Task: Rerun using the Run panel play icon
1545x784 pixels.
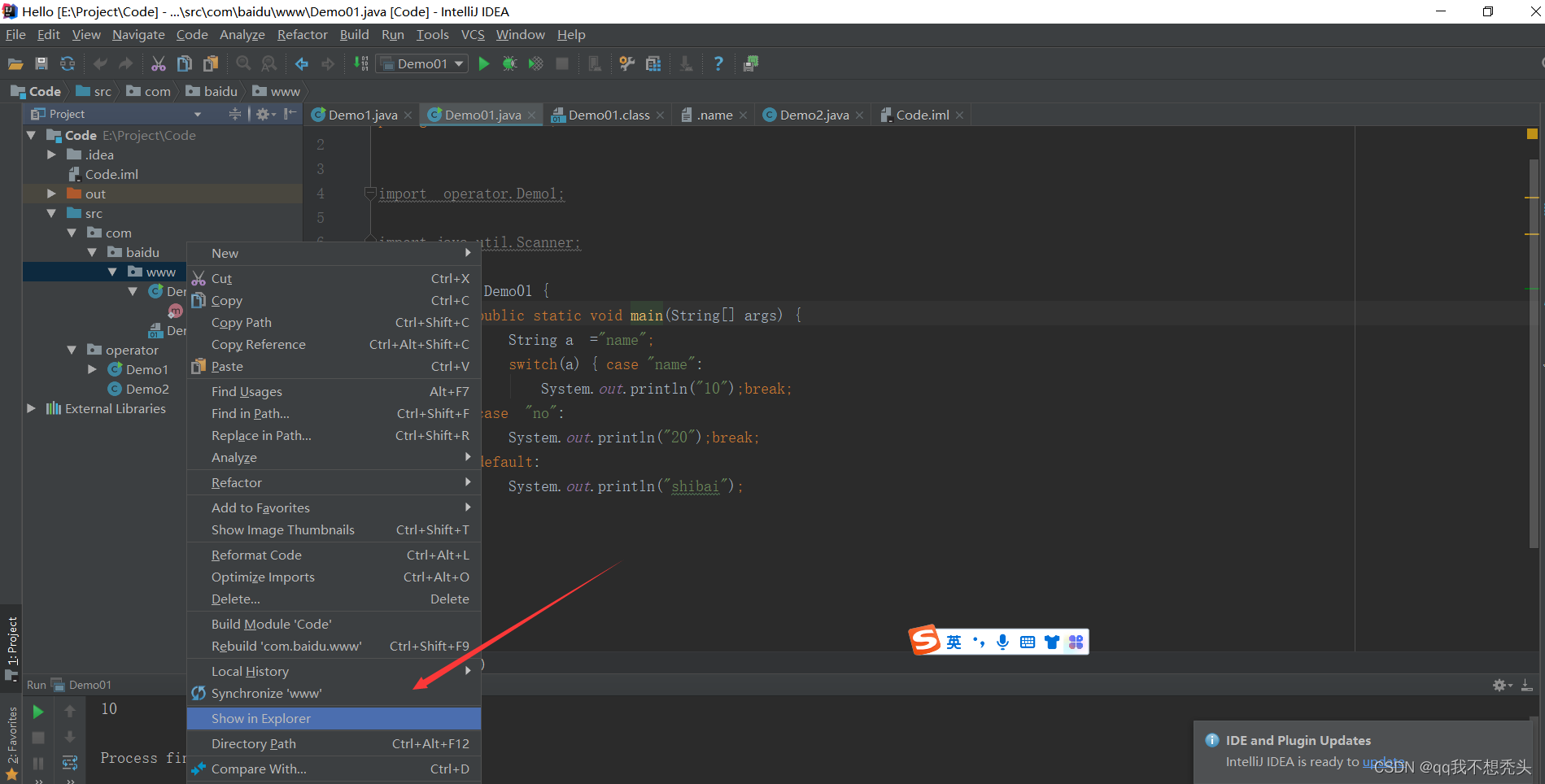Action: pos(38,712)
